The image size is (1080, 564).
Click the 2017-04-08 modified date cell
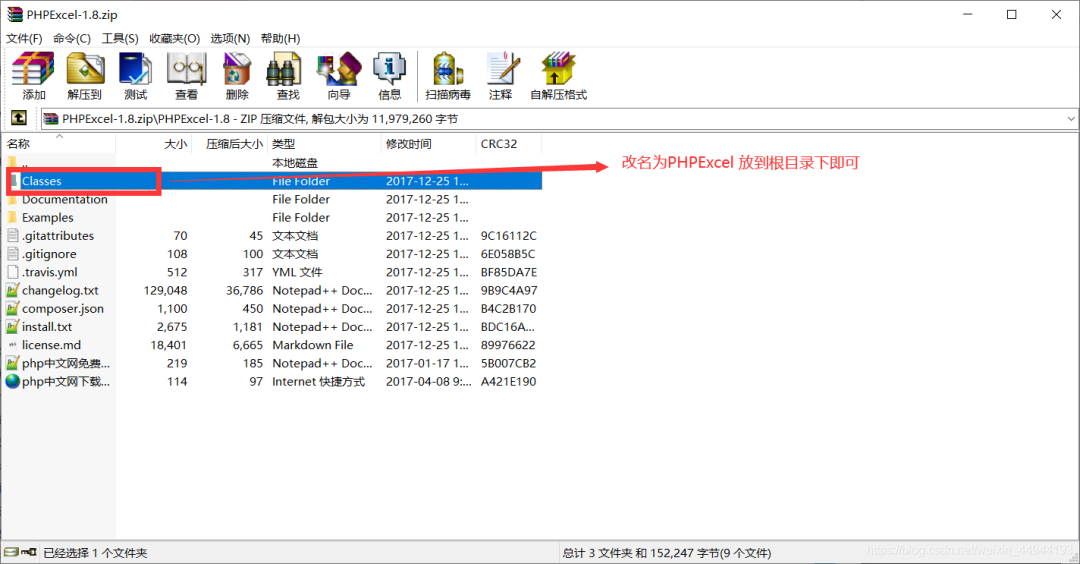coord(427,381)
